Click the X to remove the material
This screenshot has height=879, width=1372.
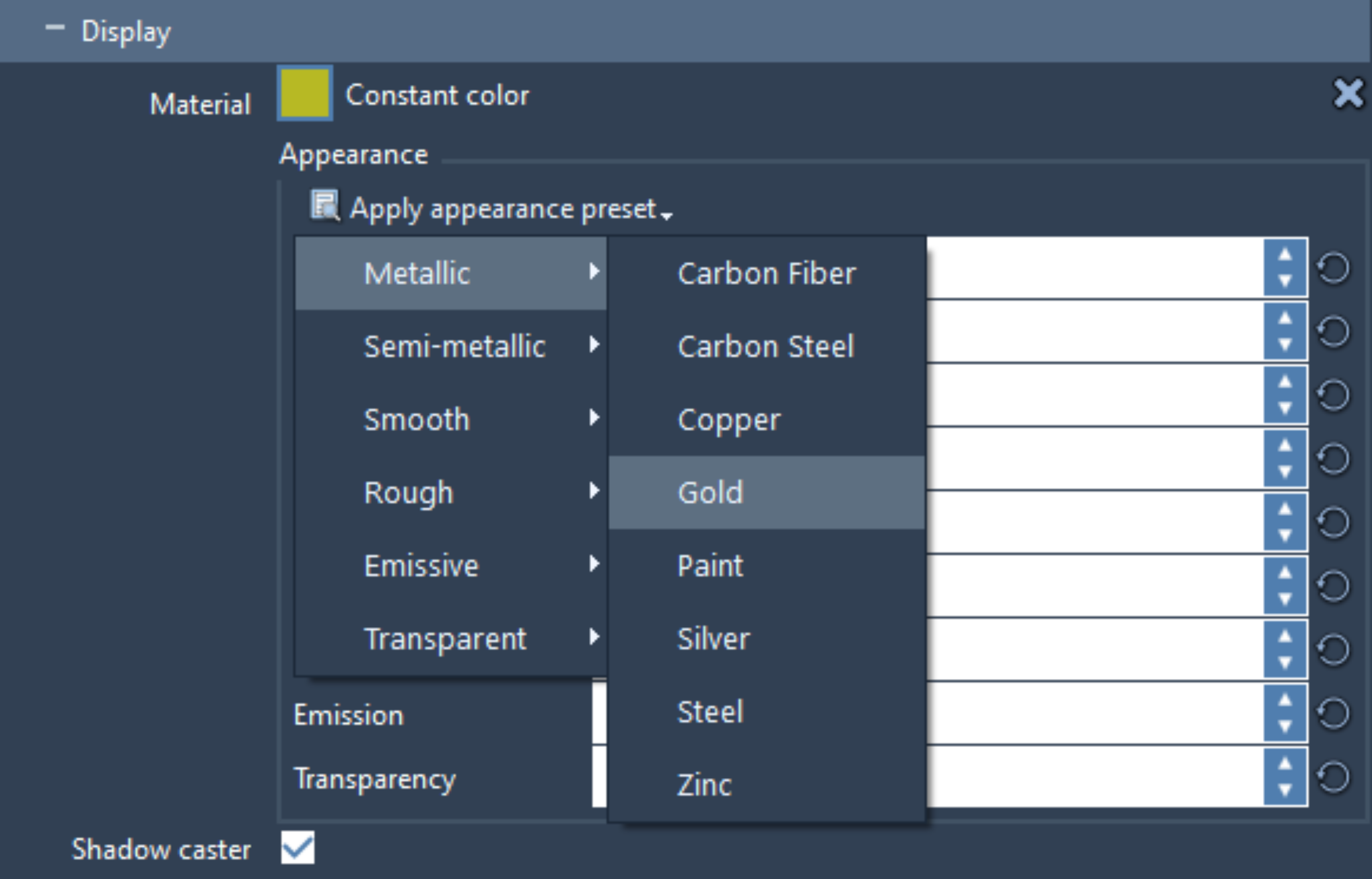point(1348,94)
